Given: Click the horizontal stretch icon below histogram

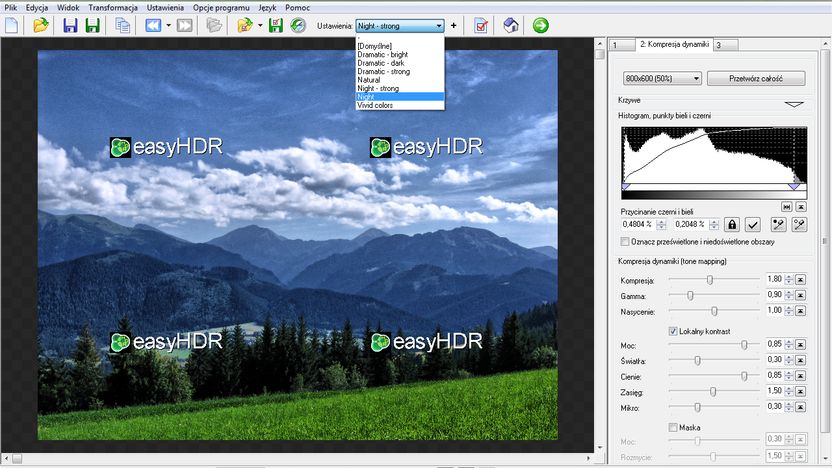Looking at the screenshot, I should pyautogui.click(x=787, y=206).
